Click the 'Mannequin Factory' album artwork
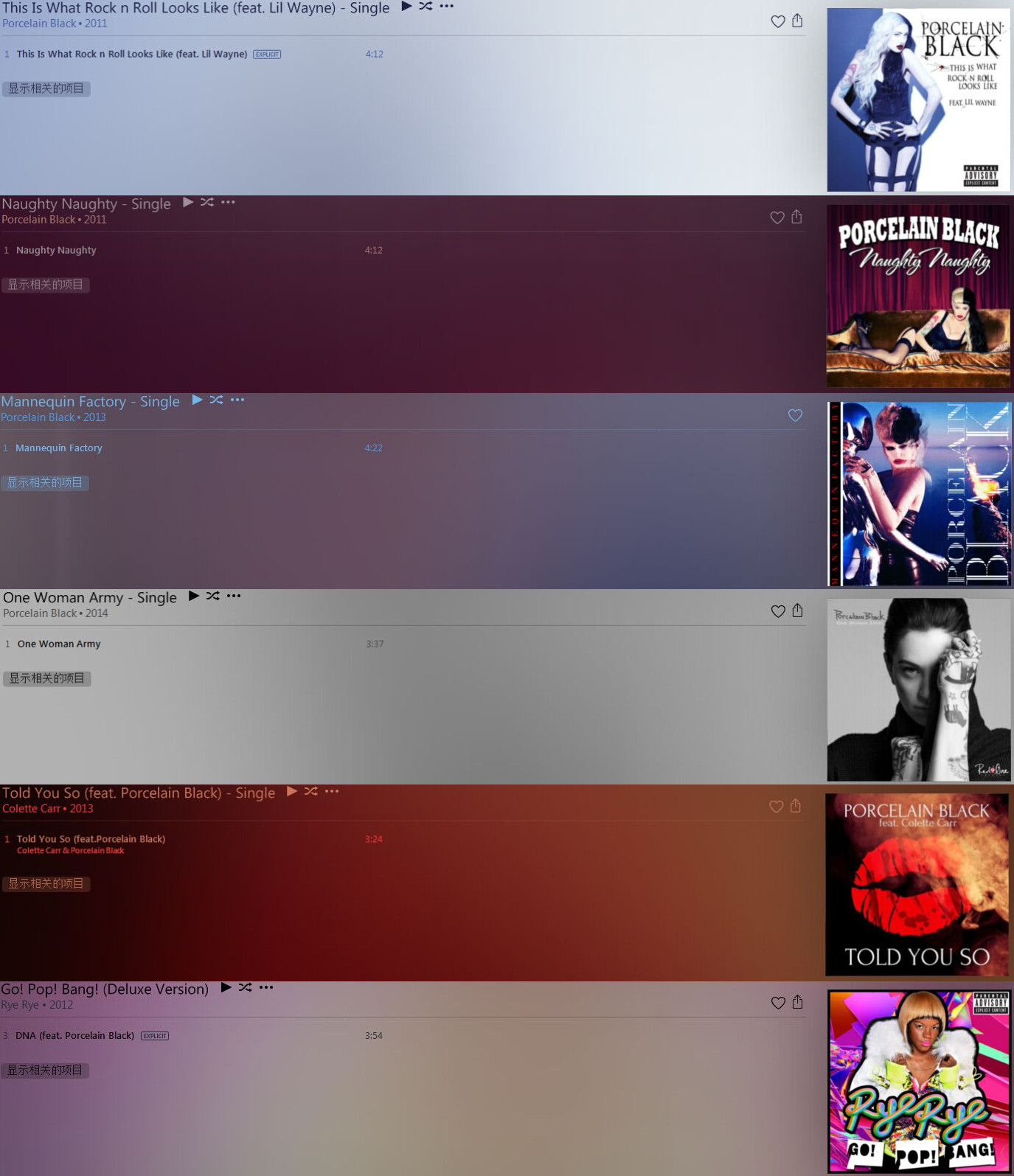The width and height of the screenshot is (1014, 1176). click(x=919, y=493)
